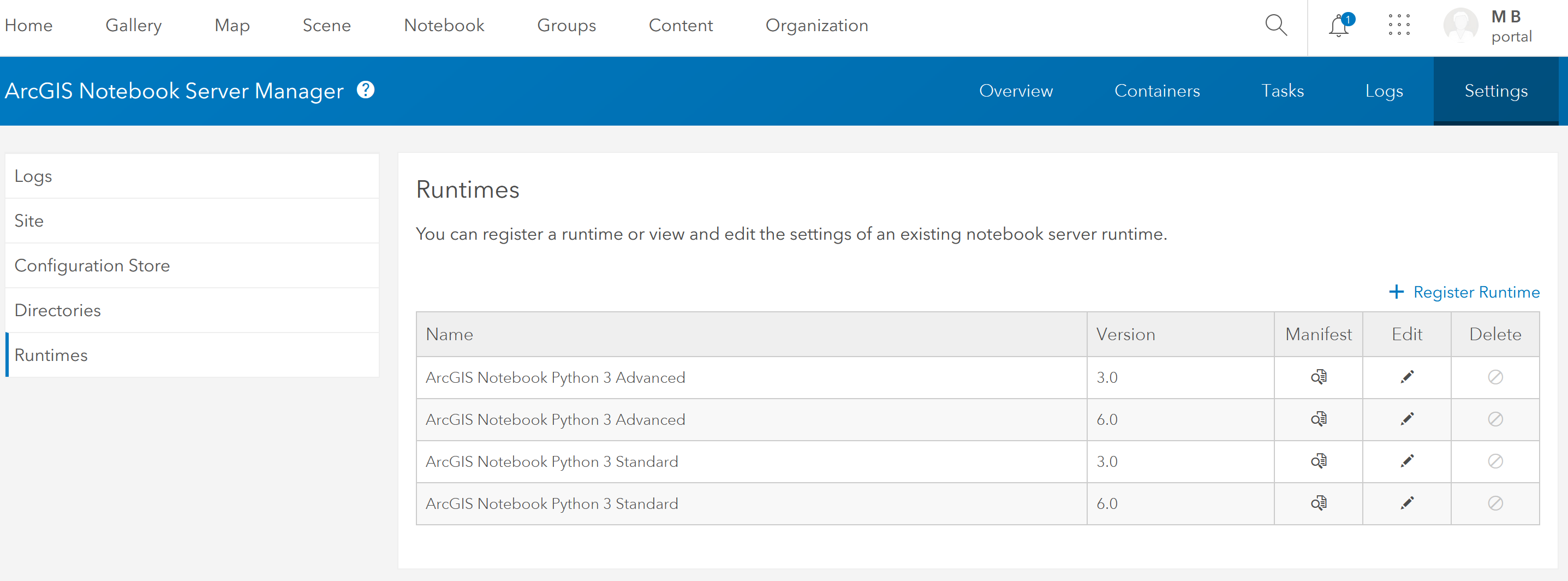Click the Notebook navigation link
This screenshot has height=581, width=1568.
pos(444,26)
